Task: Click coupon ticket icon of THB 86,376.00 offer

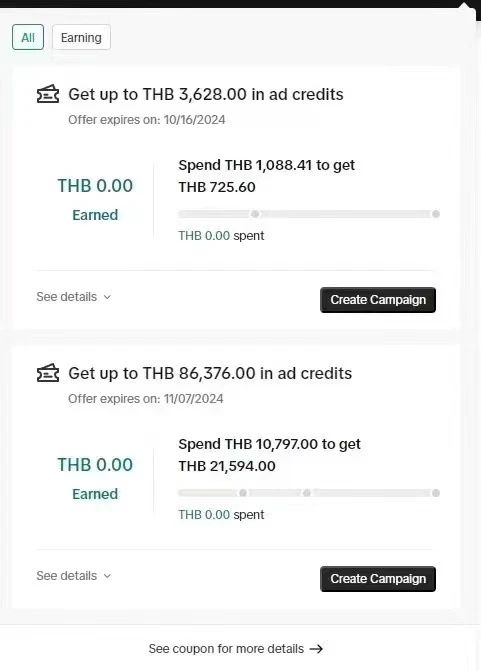Action: (48, 373)
